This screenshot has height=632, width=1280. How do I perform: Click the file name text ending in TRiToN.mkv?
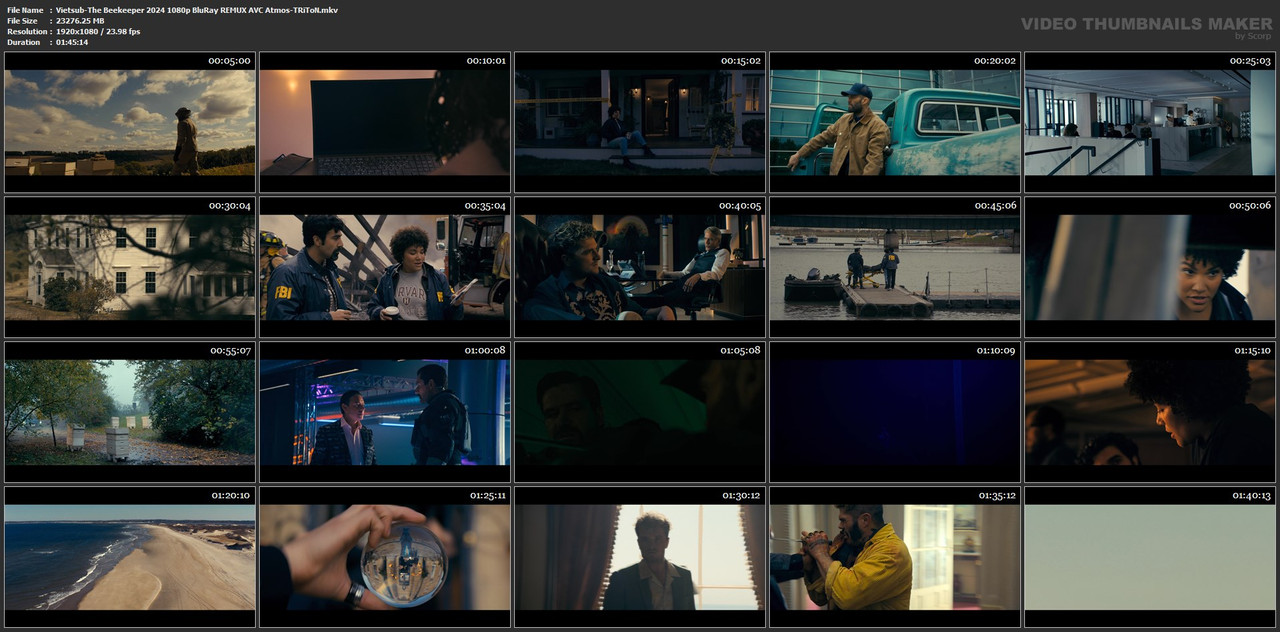coord(197,10)
